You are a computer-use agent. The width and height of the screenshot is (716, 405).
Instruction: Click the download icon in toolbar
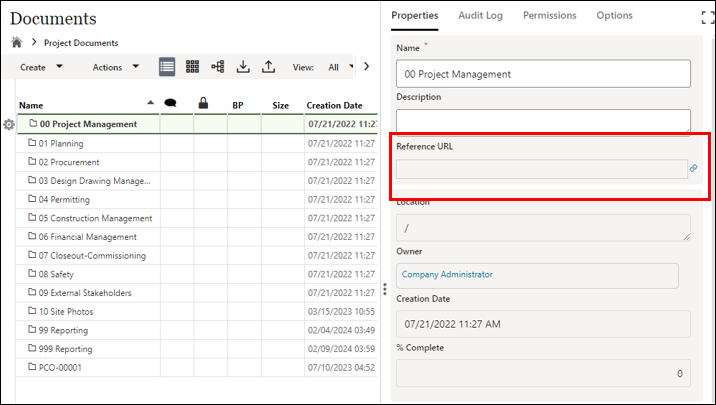point(243,67)
